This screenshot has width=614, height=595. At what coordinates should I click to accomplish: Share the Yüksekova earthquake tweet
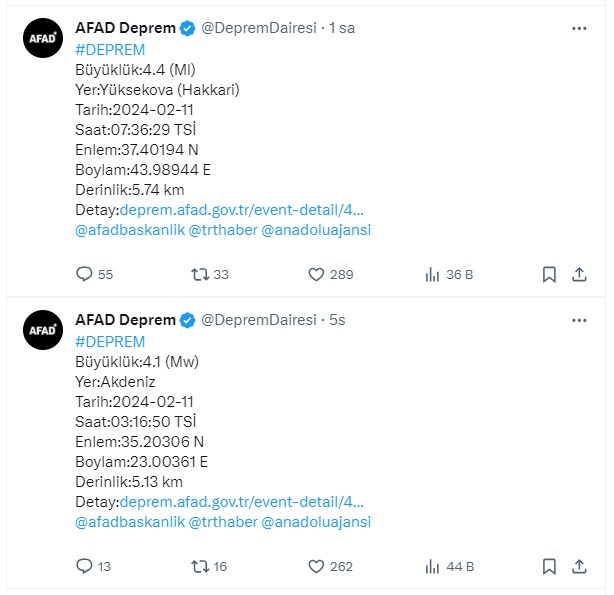coord(579,275)
